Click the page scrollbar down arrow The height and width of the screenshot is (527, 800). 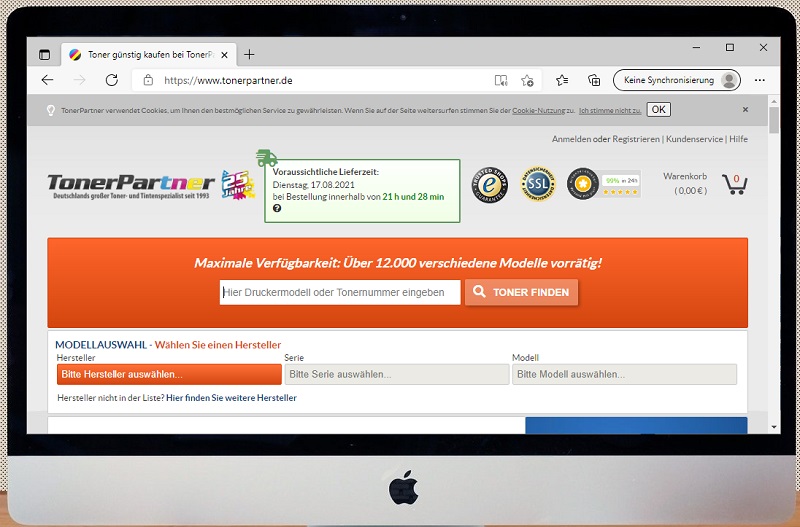774,427
